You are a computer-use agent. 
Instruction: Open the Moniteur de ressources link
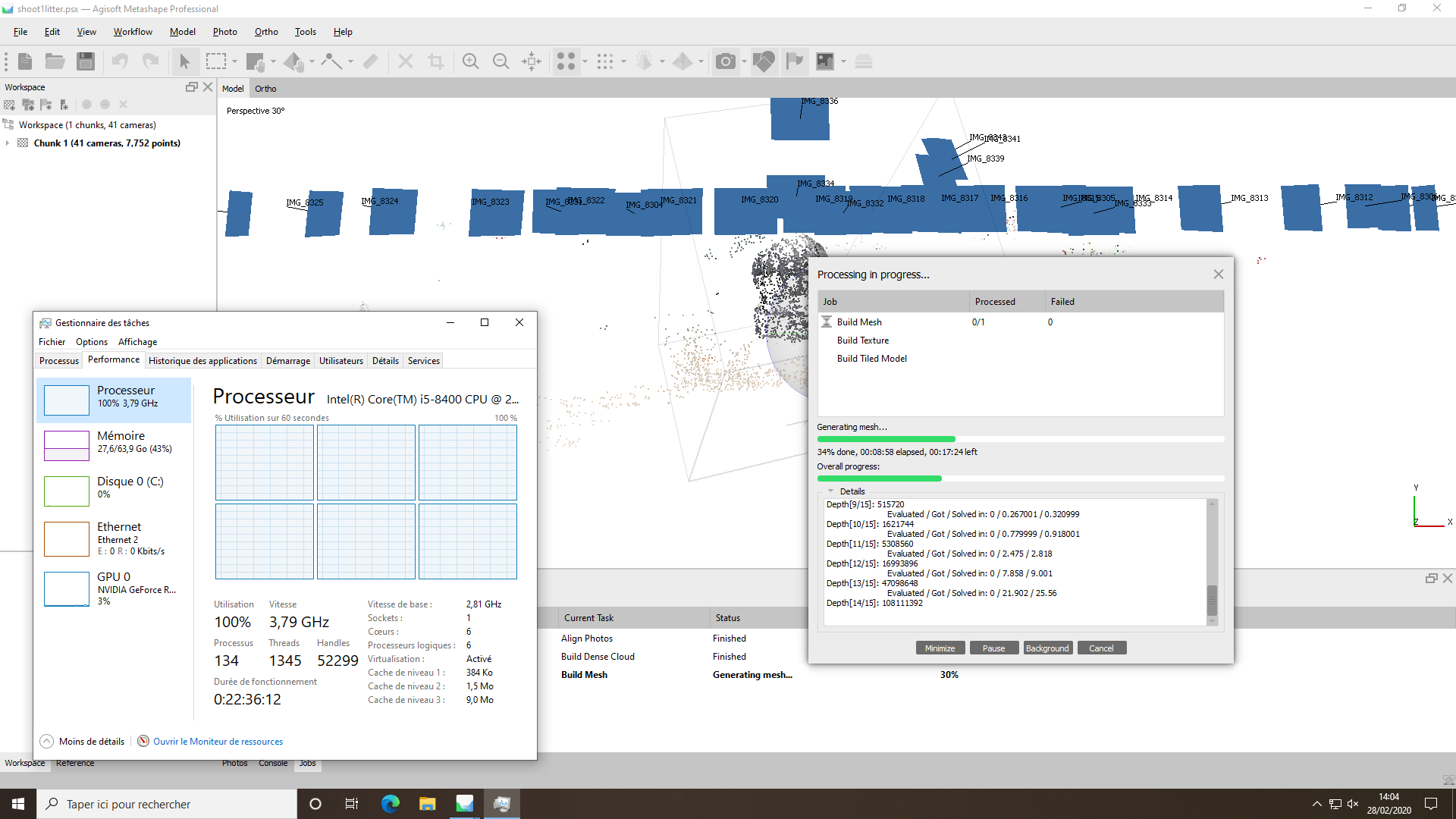click(x=218, y=742)
